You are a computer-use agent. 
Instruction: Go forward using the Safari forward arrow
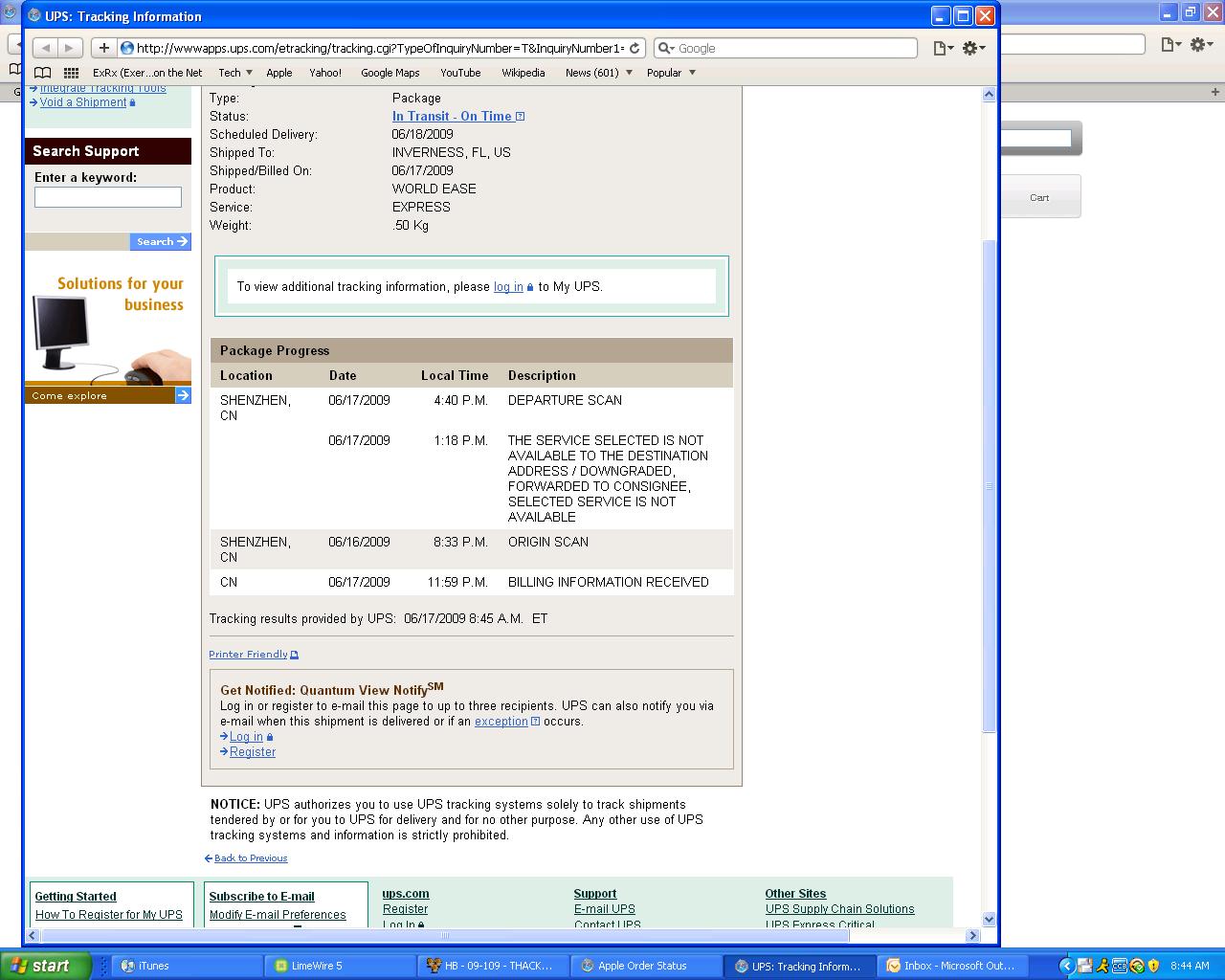(x=70, y=48)
